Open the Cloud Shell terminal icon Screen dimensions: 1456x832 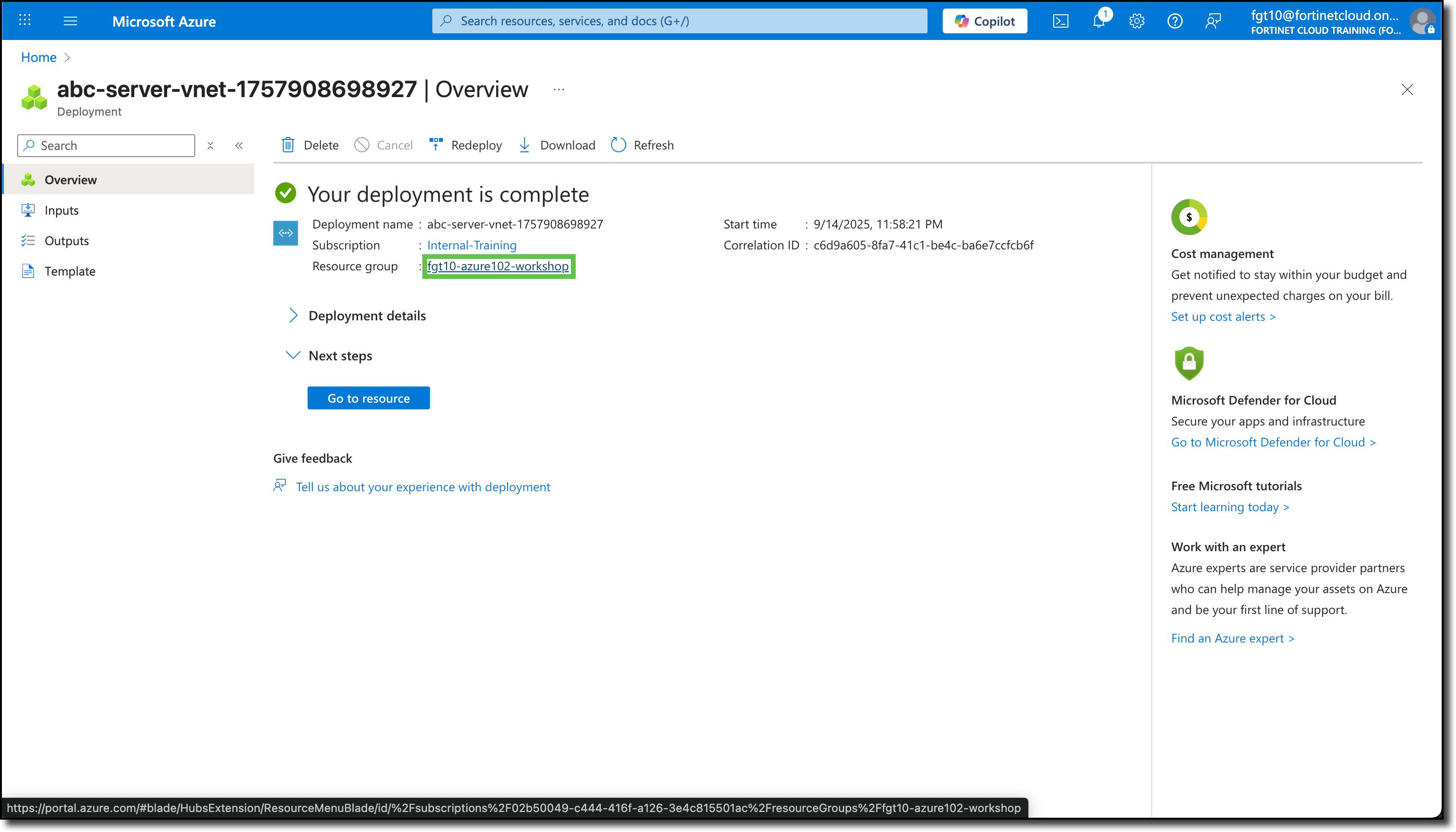(1061, 20)
